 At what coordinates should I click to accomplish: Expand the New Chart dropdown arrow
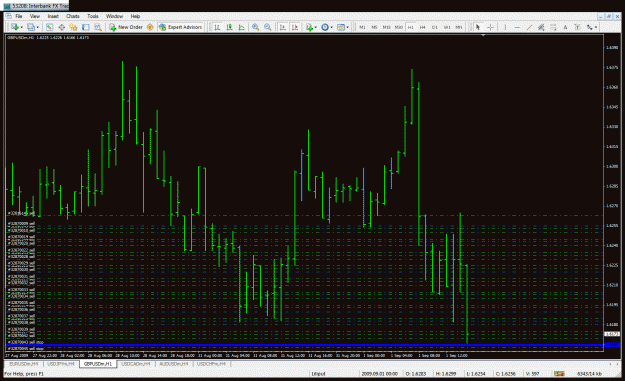click(21, 27)
